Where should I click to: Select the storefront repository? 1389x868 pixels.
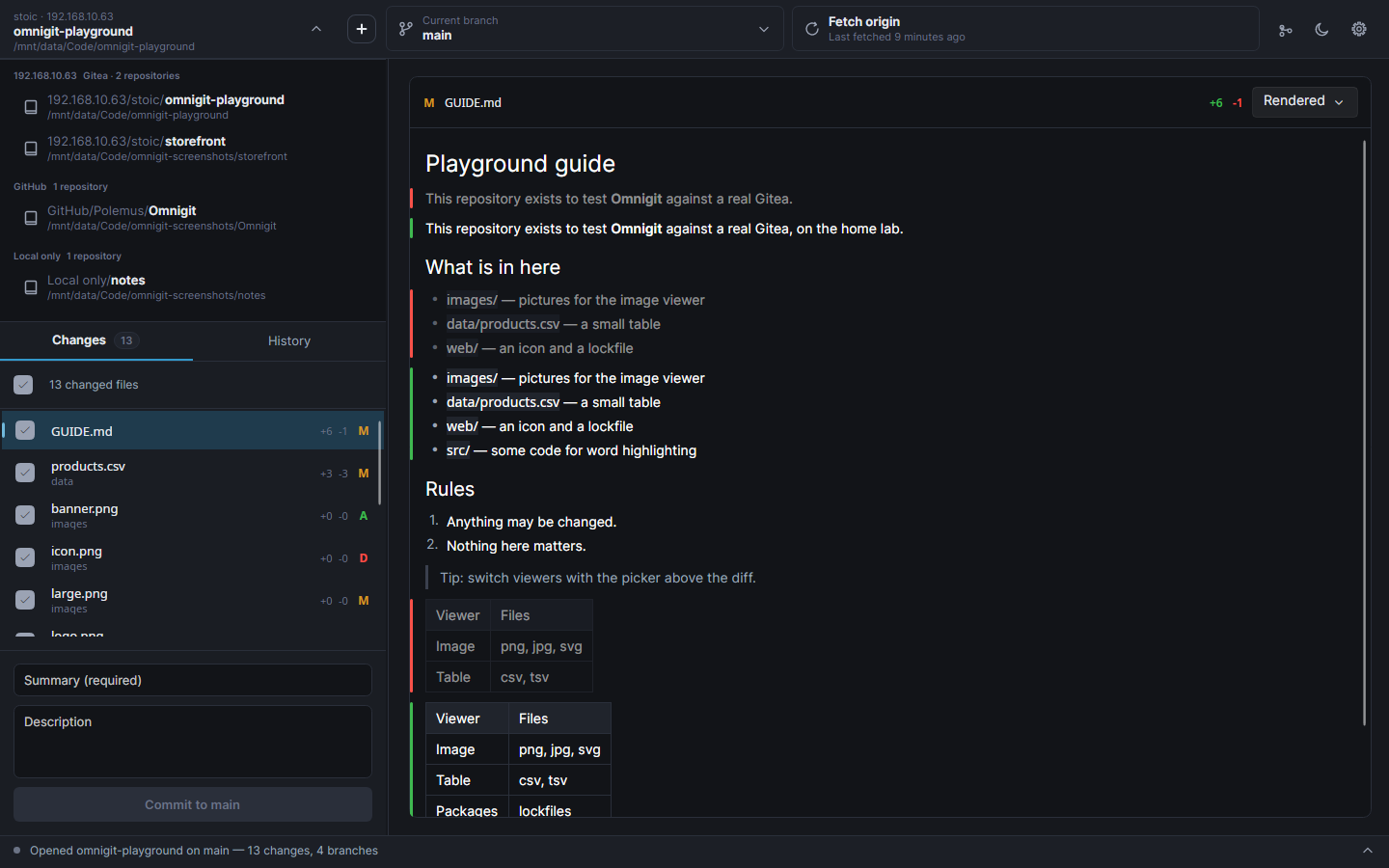pyautogui.click(x=193, y=149)
